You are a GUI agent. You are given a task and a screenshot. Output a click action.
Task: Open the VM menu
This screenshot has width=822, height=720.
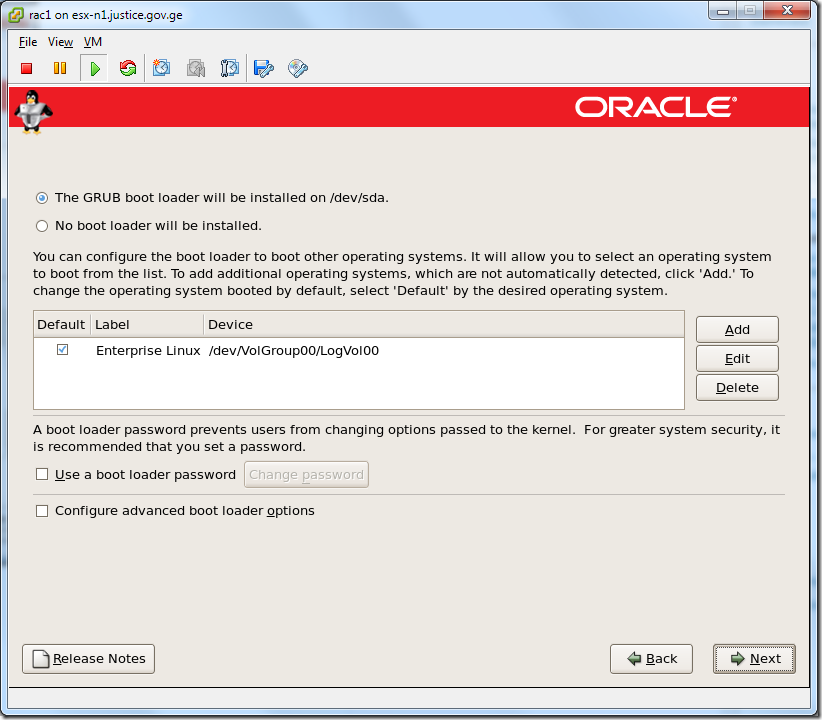click(x=92, y=42)
